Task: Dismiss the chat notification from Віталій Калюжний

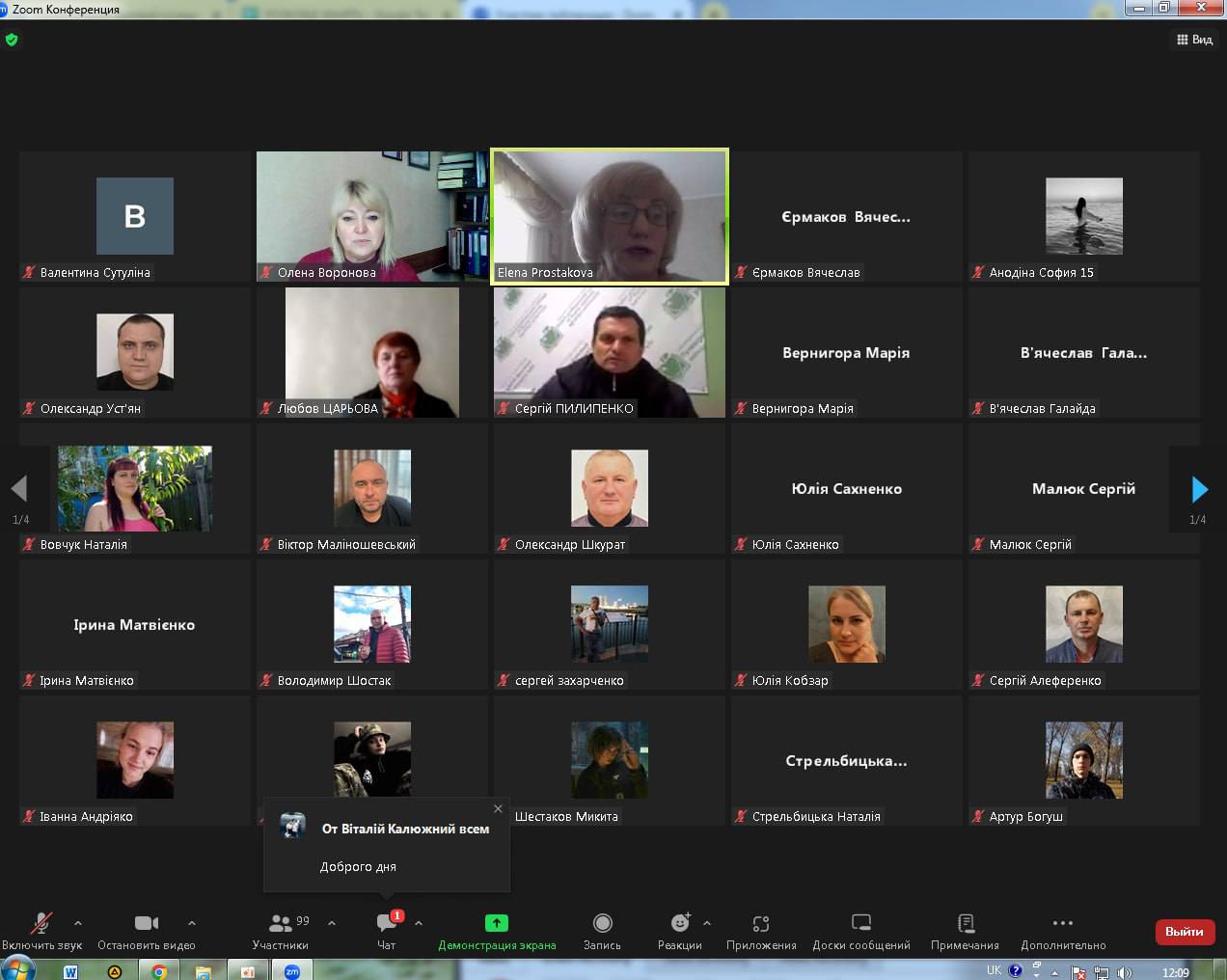Action: tap(498, 808)
